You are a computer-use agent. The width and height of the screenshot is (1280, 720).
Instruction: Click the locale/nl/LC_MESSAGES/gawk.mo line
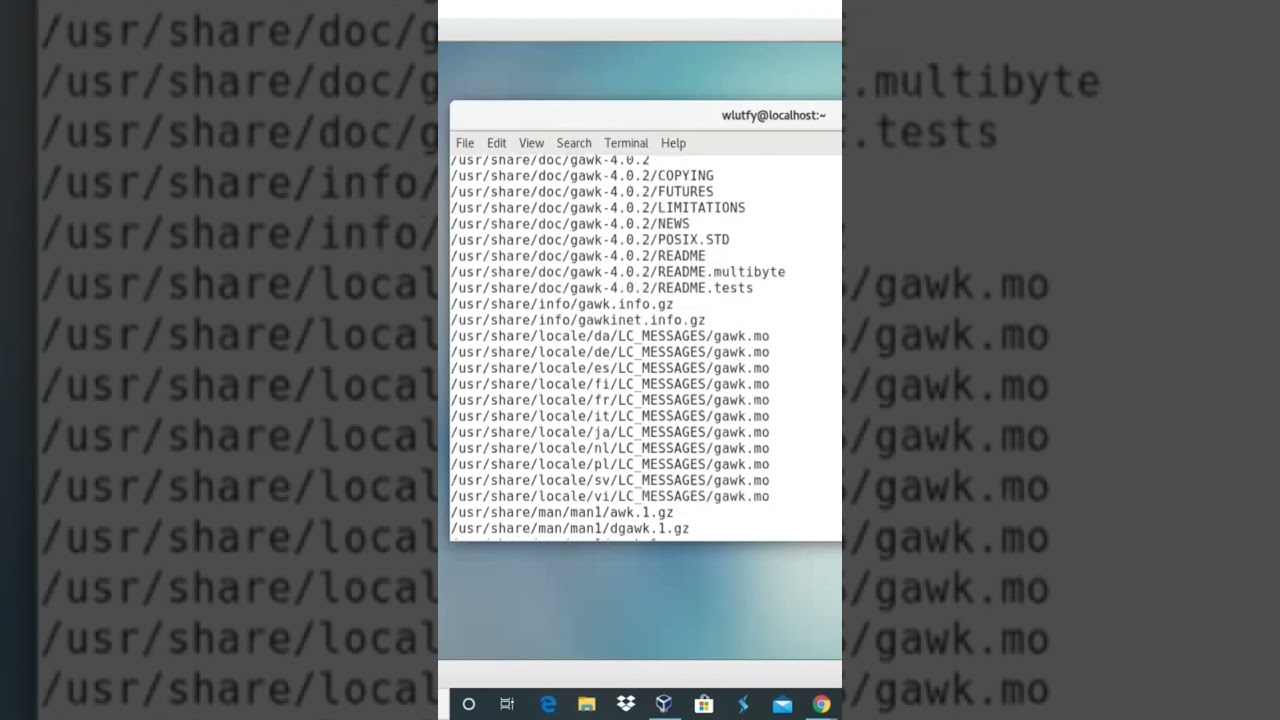(x=610, y=448)
